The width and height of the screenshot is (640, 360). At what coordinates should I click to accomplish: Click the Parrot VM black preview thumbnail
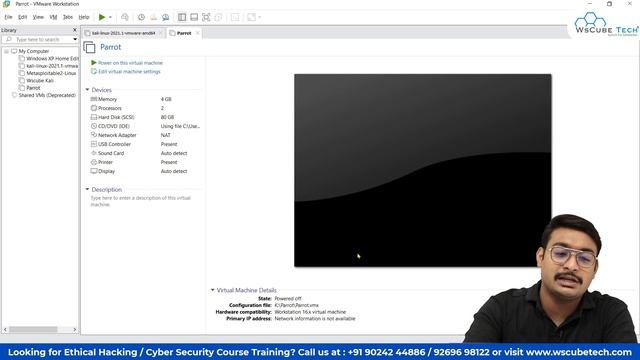tap(422, 171)
